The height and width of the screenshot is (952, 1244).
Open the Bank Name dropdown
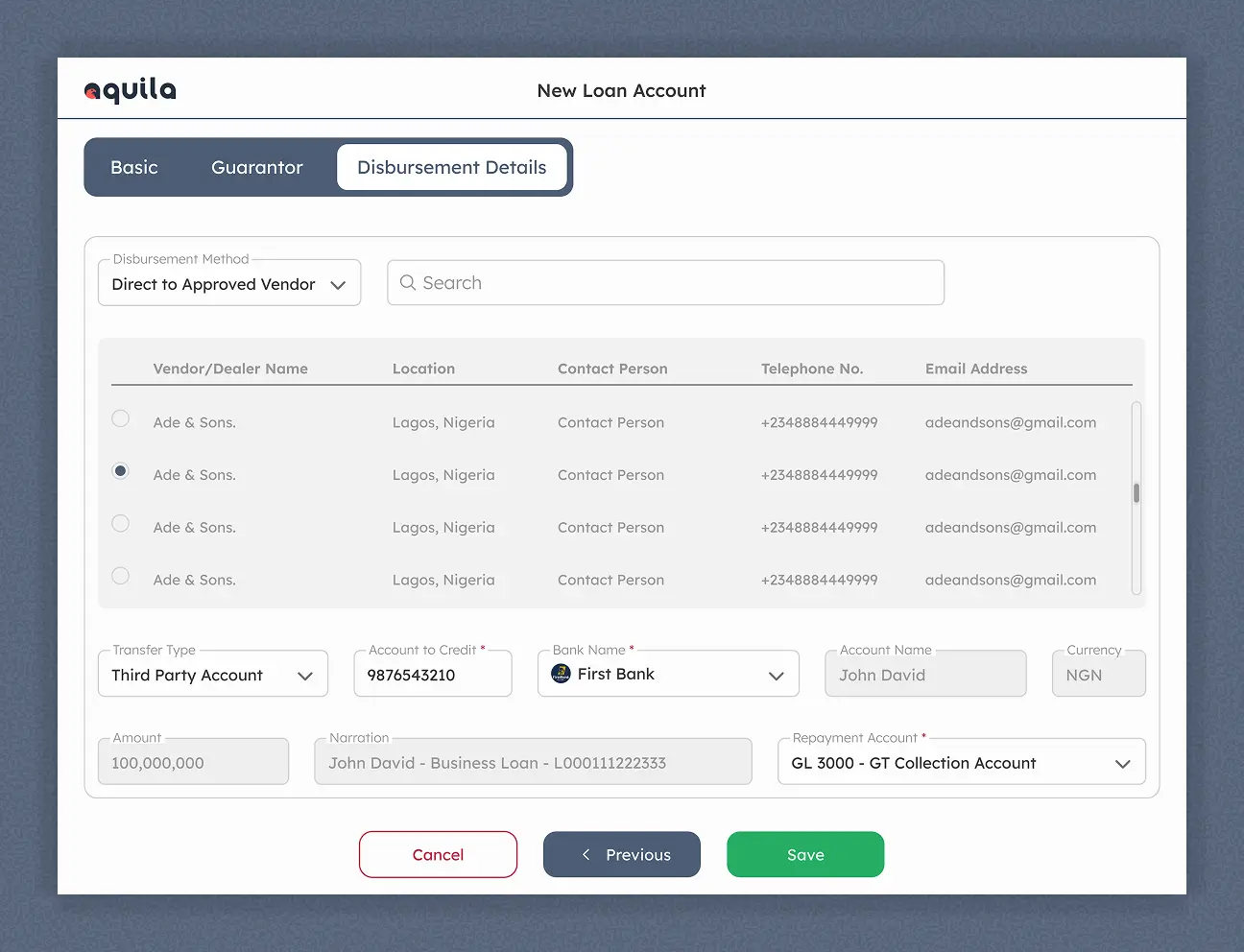coord(668,674)
